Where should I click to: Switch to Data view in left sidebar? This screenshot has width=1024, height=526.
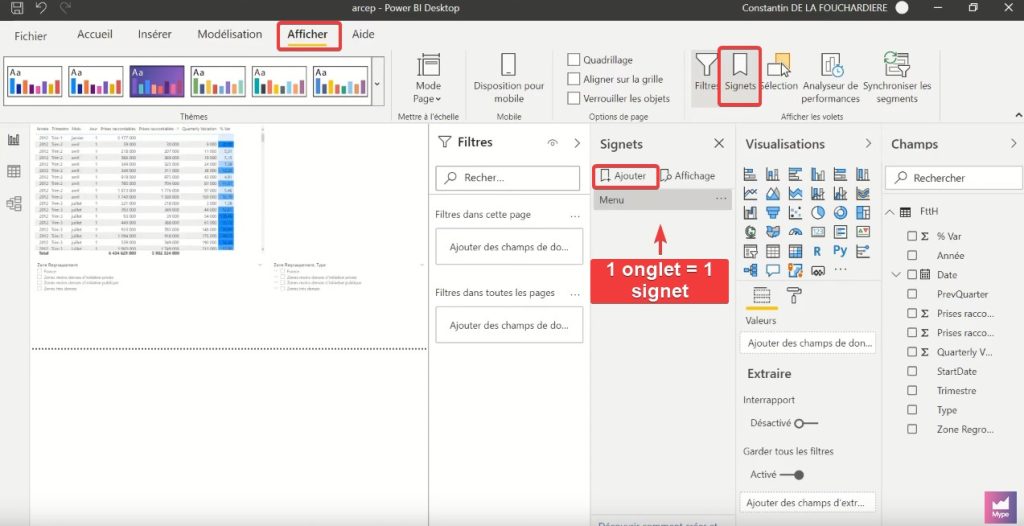[14, 172]
